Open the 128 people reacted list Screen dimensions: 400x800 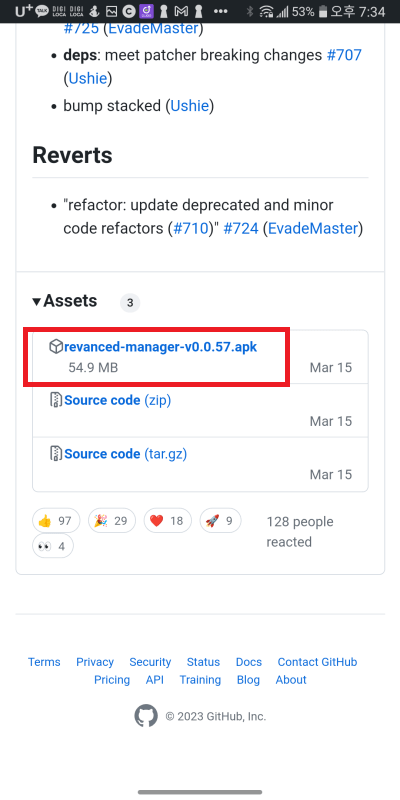point(300,532)
